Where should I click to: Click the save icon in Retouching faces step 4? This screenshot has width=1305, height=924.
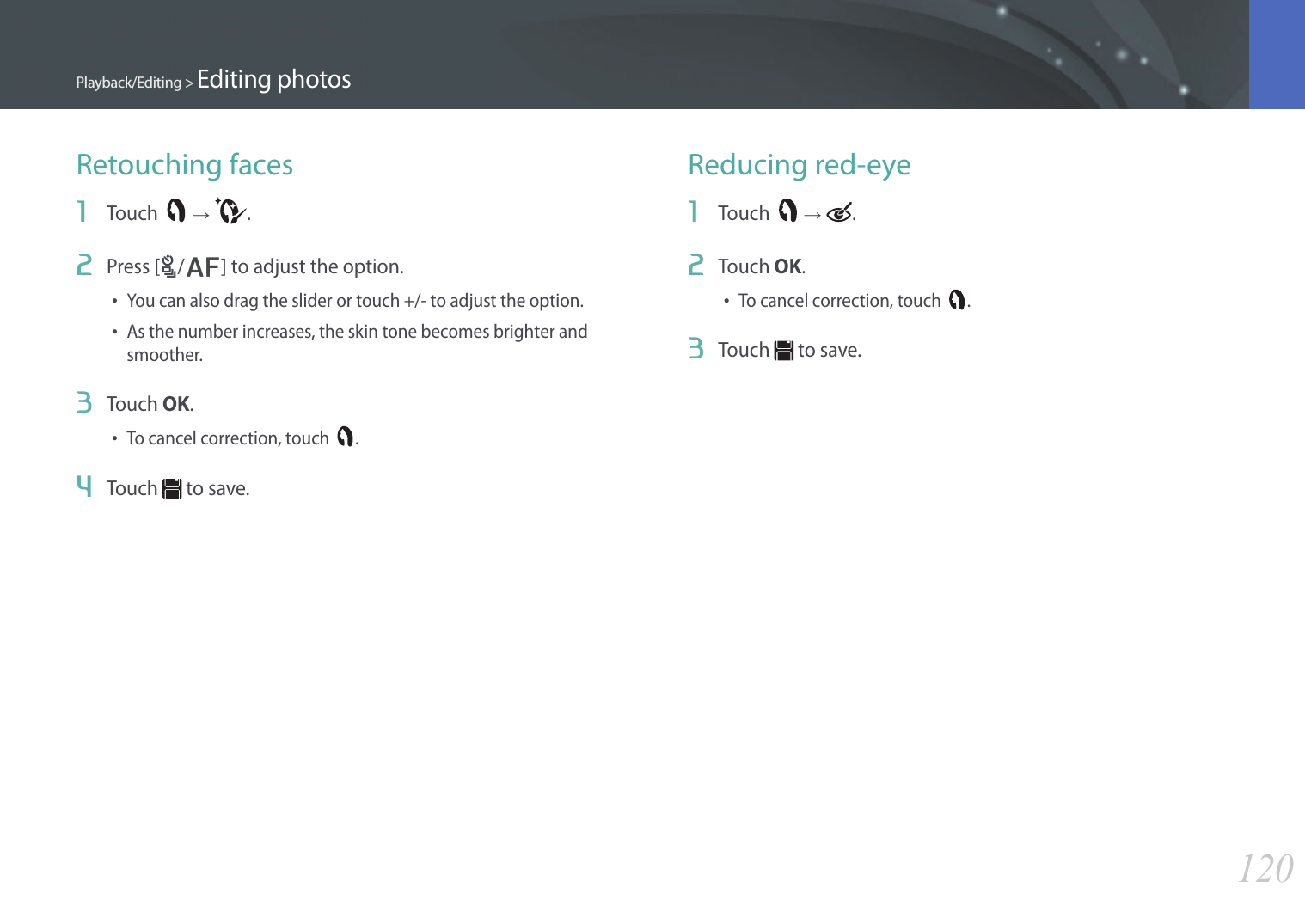(172, 489)
